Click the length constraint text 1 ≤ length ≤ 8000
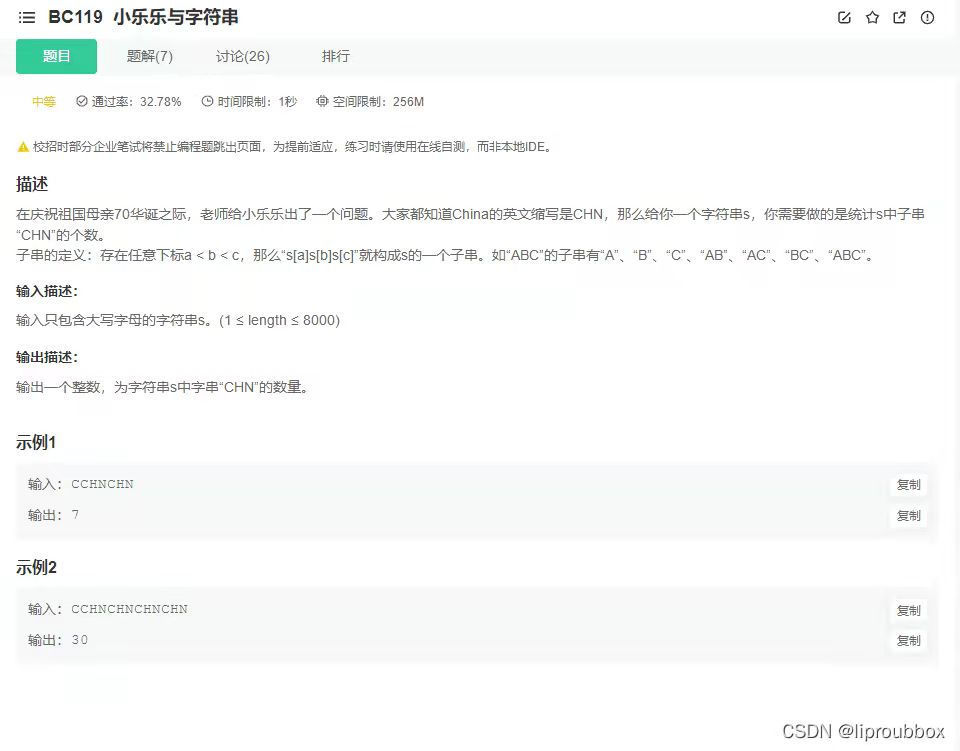Image resolution: width=960 pixels, height=751 pixels. click(280, 320)
